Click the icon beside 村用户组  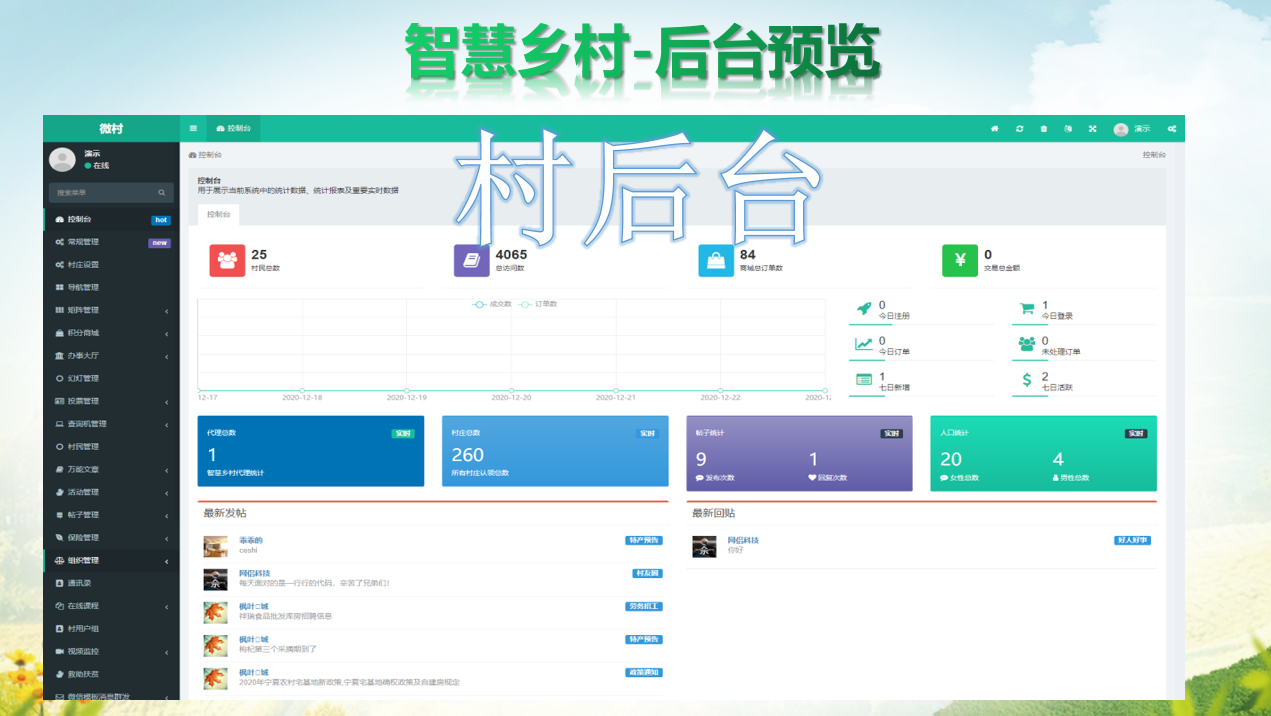[x=60, y=628]
